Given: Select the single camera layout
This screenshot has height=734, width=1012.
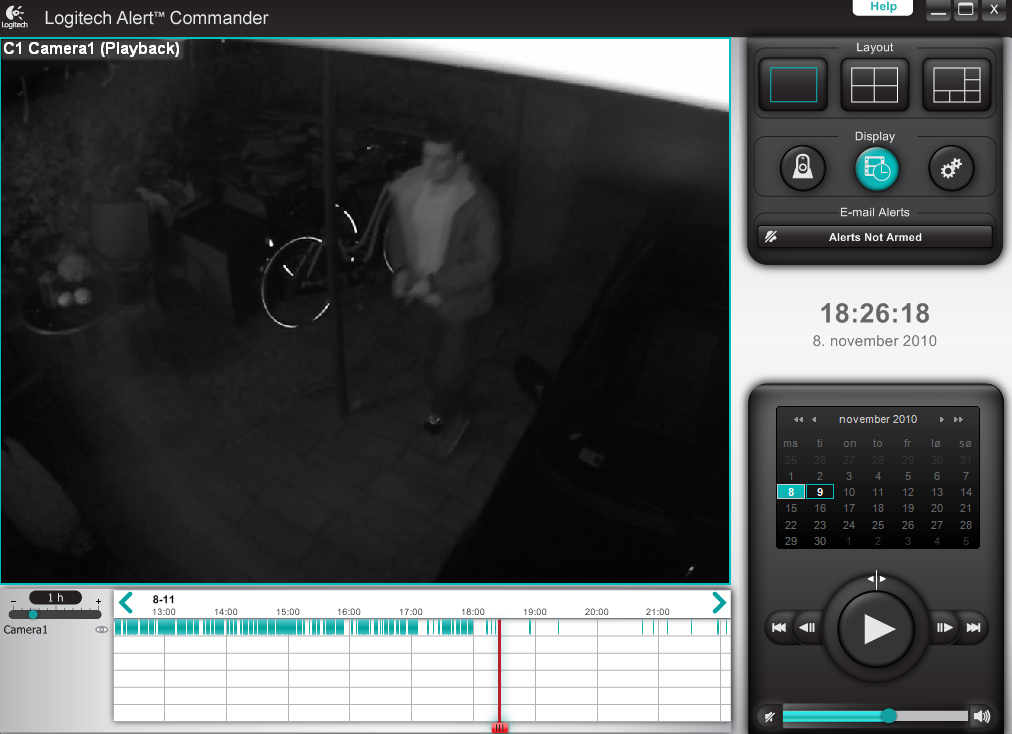Looking at the screenshot, I should [793, 85].
